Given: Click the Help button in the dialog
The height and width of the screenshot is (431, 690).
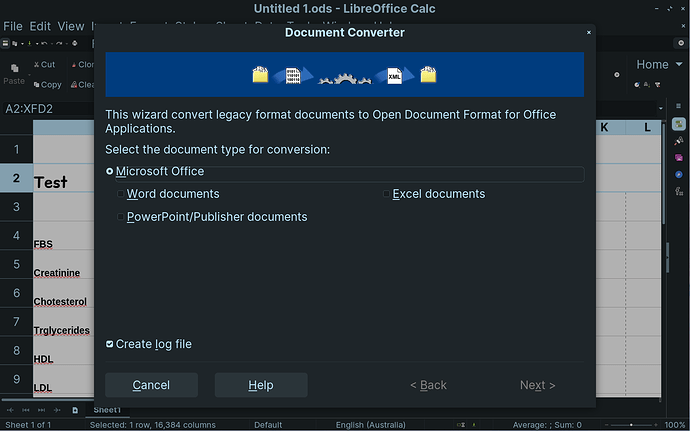Looking at the screenshot, I should pos(261,385).
